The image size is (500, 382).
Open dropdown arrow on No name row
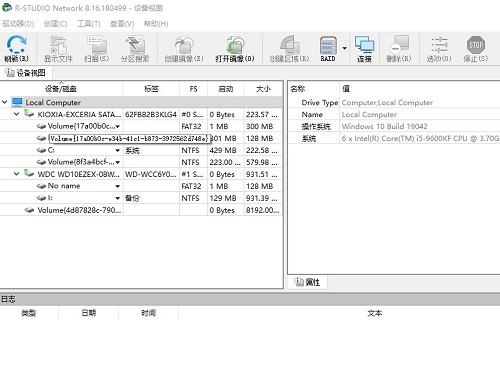pos(118,186)
